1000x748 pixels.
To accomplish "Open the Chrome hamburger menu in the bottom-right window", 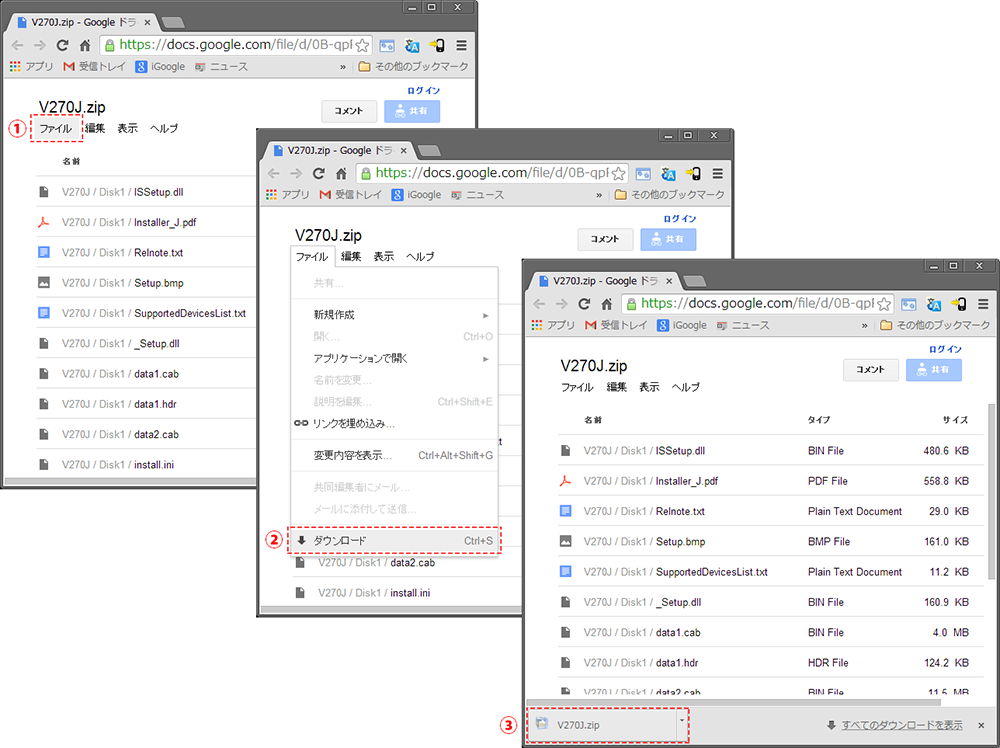I will click(983, 303).
